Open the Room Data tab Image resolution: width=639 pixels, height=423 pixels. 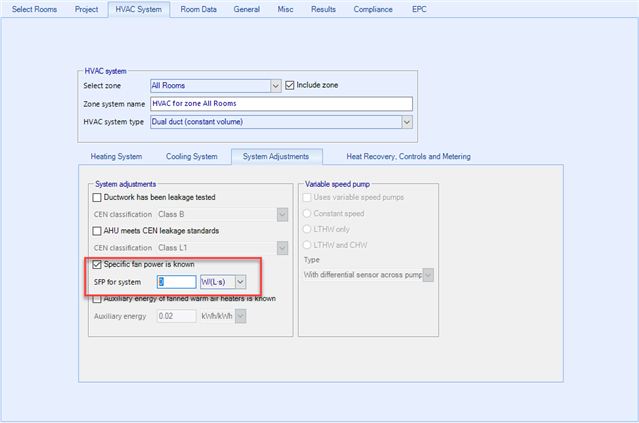(200, 9)
